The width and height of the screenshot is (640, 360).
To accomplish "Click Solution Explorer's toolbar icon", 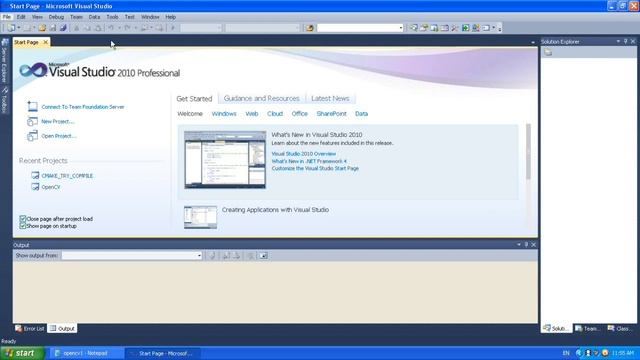I will click(548, 52).
